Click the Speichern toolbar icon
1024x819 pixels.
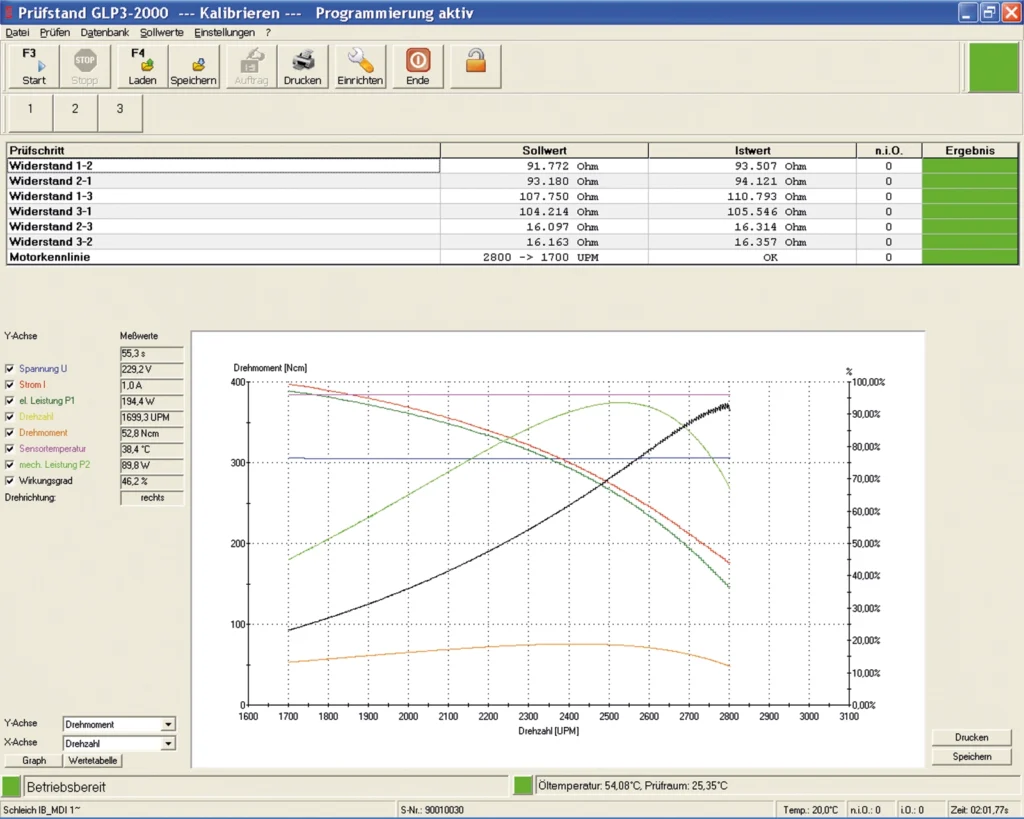tap(193, 66)
